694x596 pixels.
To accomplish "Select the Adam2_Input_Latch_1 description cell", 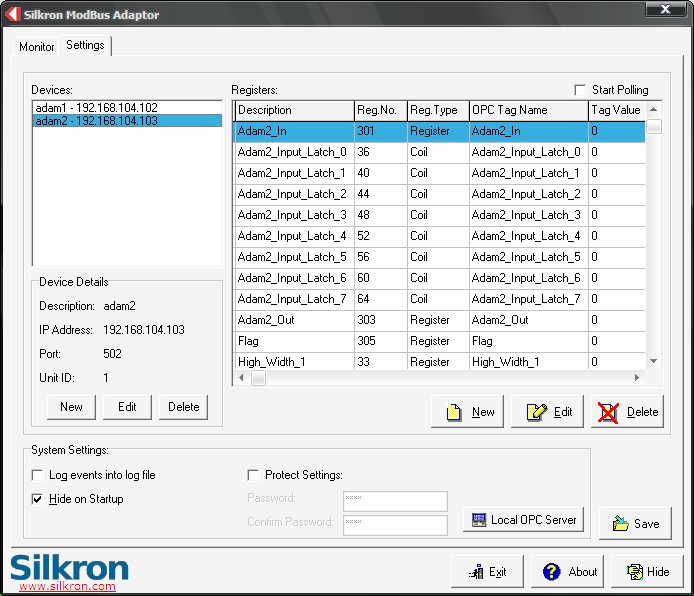I will point(294,173).
